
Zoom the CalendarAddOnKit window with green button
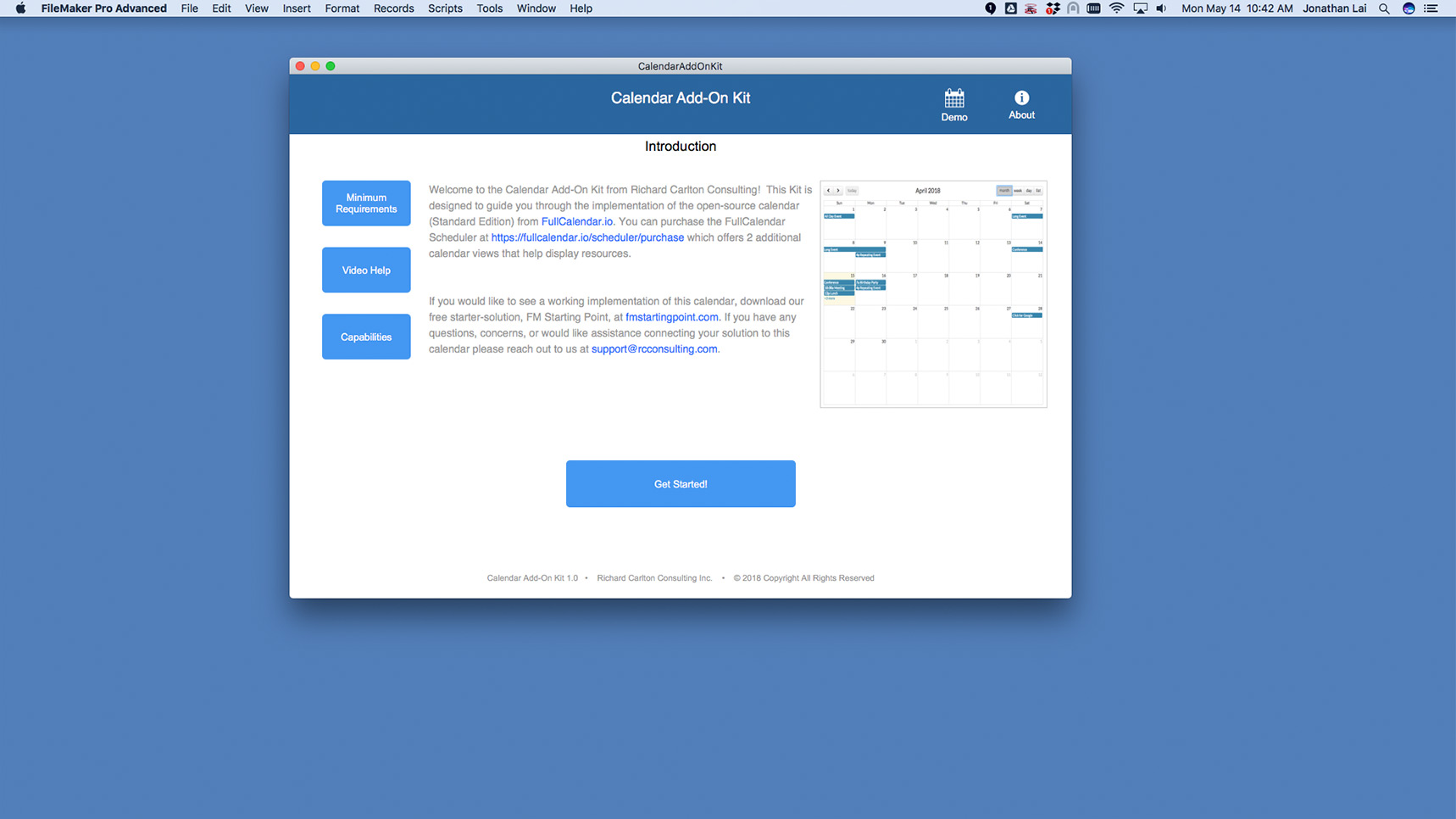click(x=331, y=66)
